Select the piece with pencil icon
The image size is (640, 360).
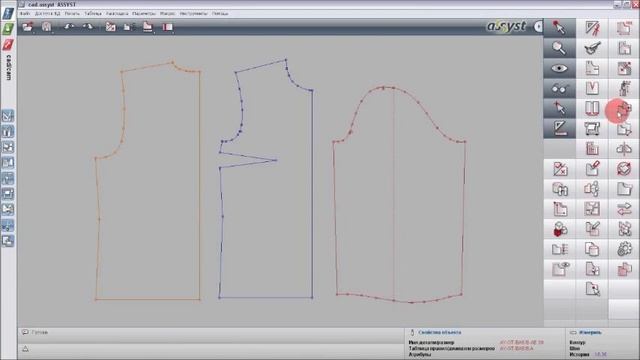(592, 229)
